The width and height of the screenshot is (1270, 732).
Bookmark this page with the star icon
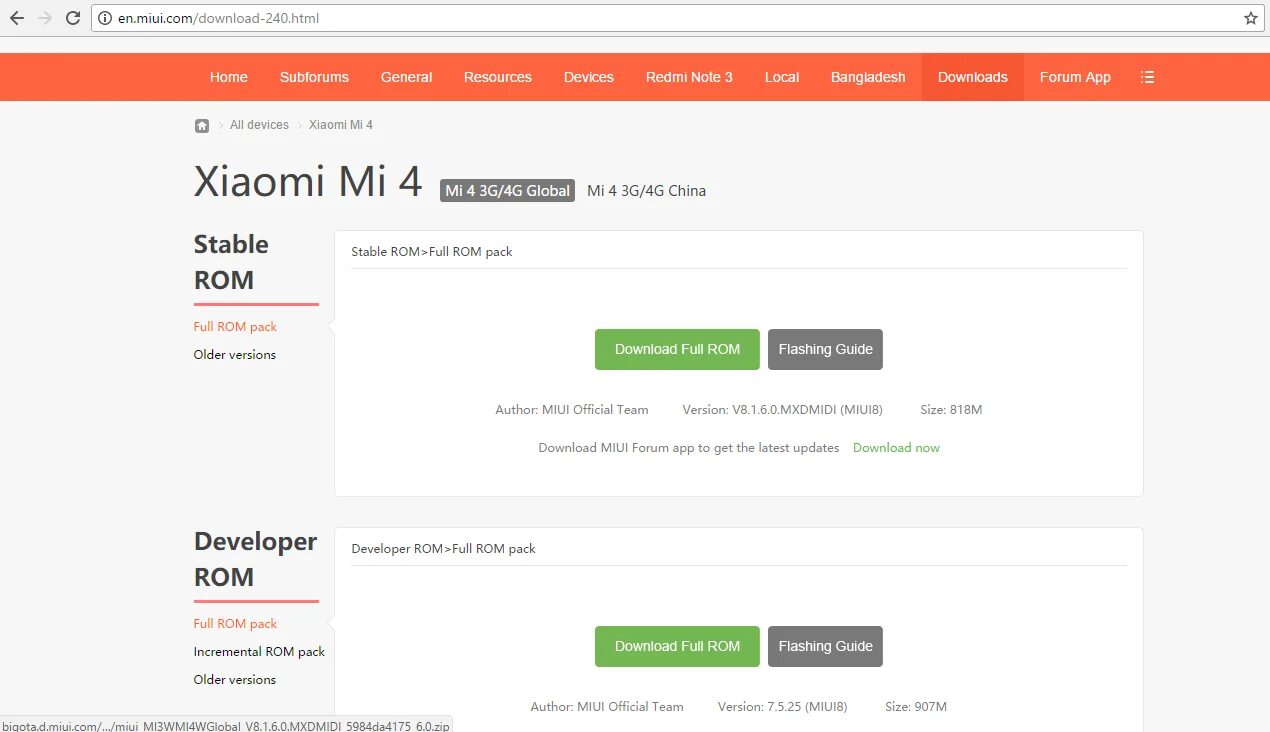(1250, 18)
